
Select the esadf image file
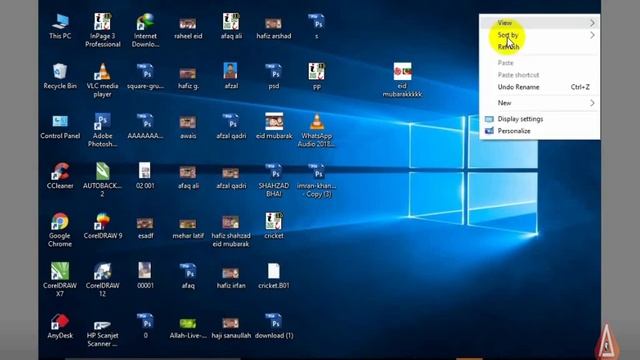tap(145, 228)
